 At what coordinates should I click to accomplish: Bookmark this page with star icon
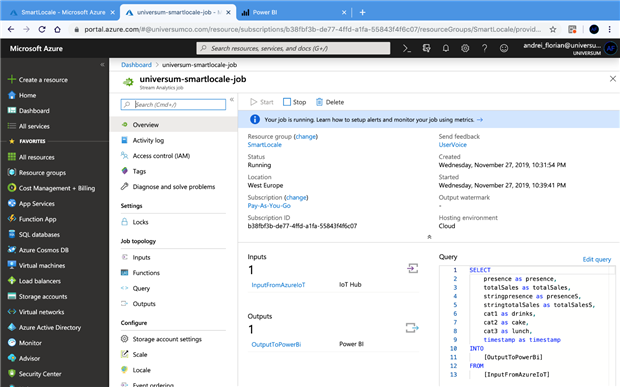[553, 29]
